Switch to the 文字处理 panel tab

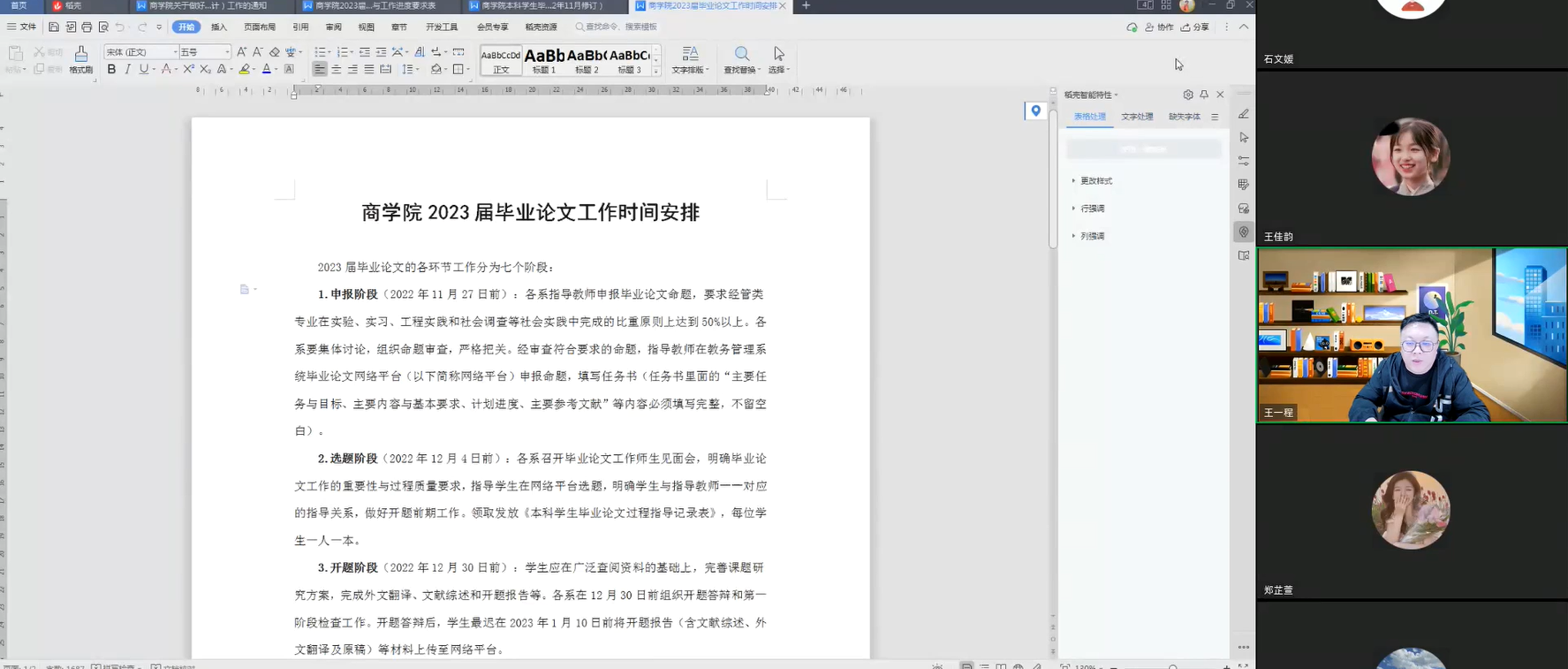coord(1137,117)
